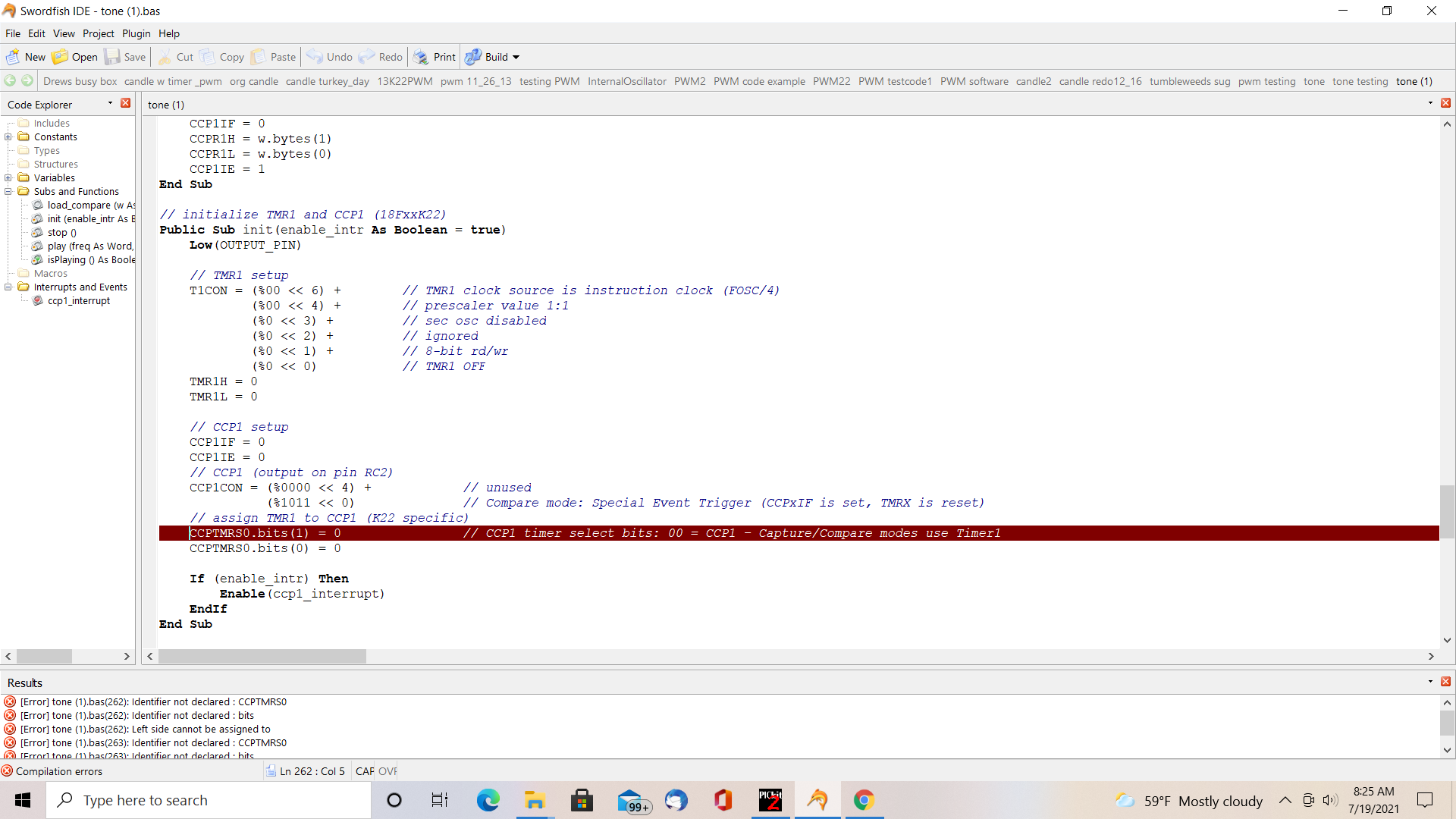Click Results panel scroll down arrow
This screenshot has height=819, width=1456.
coord(1447,750)
